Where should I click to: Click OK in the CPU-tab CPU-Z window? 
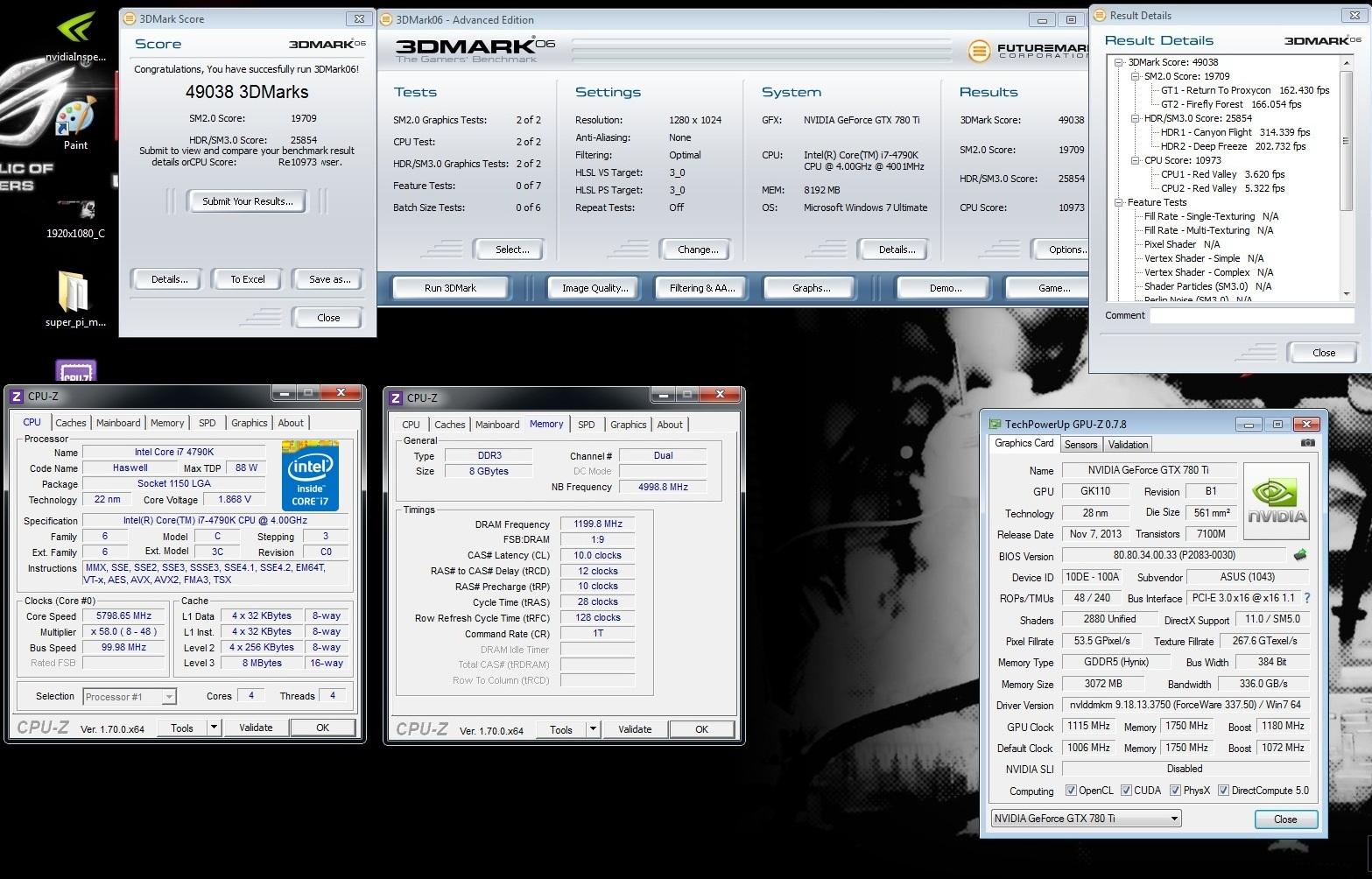[323, 728]
